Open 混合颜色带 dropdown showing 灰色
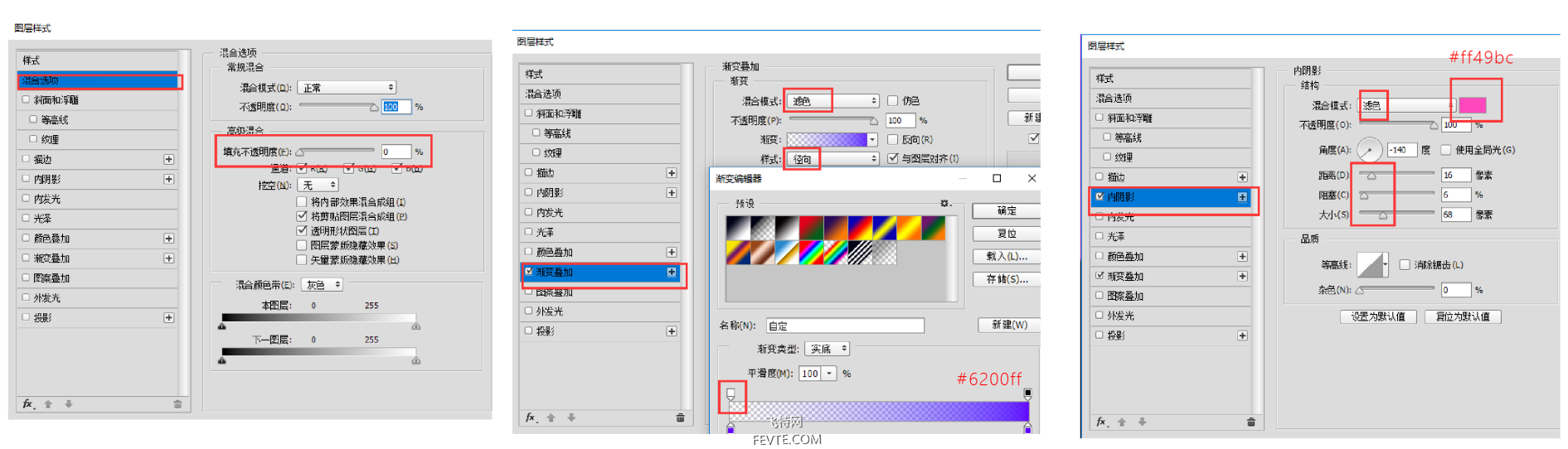Screen dimensions: 1568x449 tap(322, 284)
